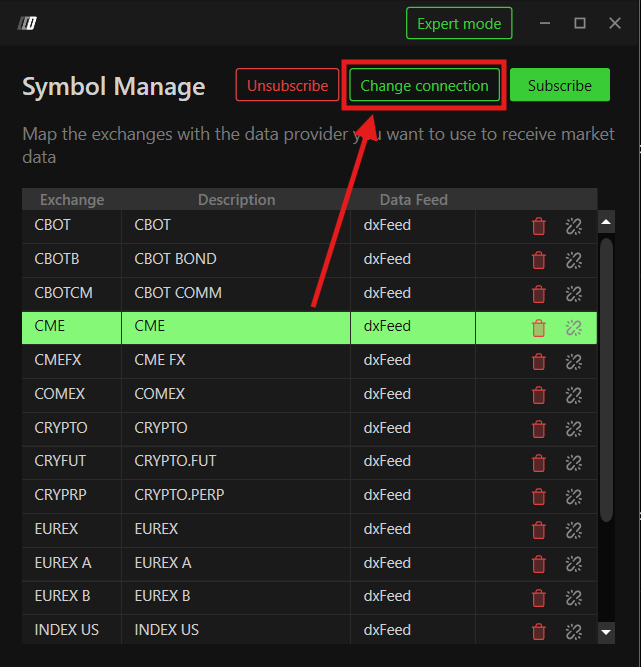This screenshot has height=667, width=641.
Task: Click dxFeed in the CRYPTO row
Action: point(387,428)
